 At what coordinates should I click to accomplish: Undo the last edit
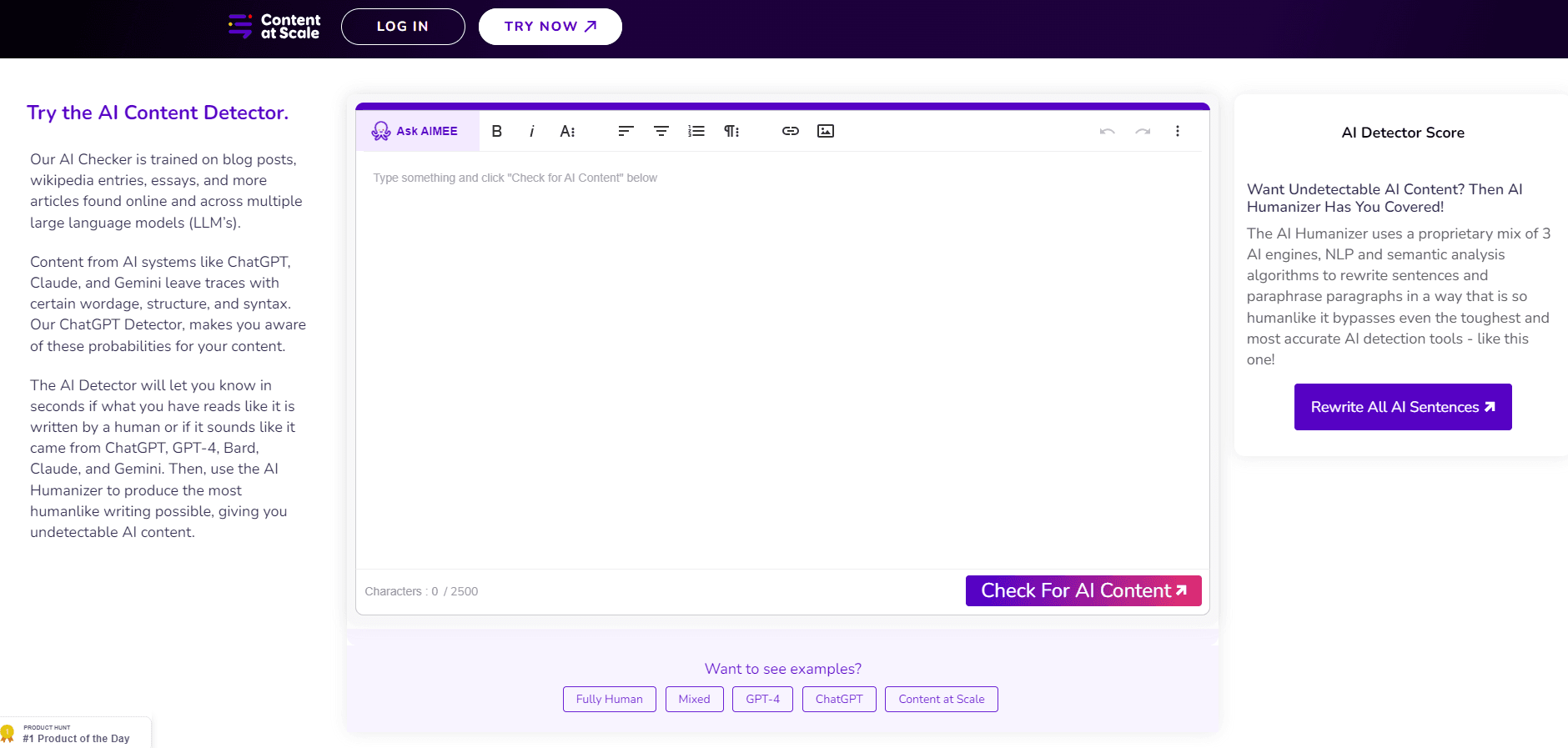(x=1107, y=131)
